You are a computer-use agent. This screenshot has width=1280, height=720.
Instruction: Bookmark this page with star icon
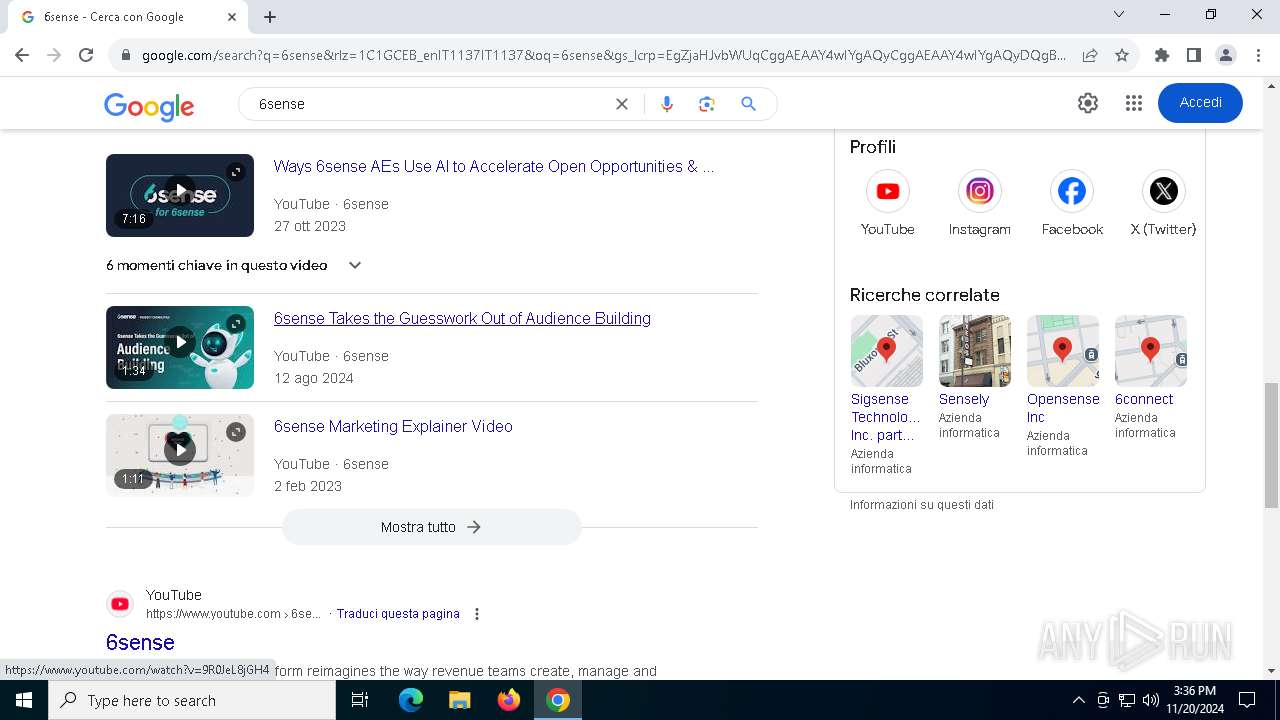[x=1122, y=55]
